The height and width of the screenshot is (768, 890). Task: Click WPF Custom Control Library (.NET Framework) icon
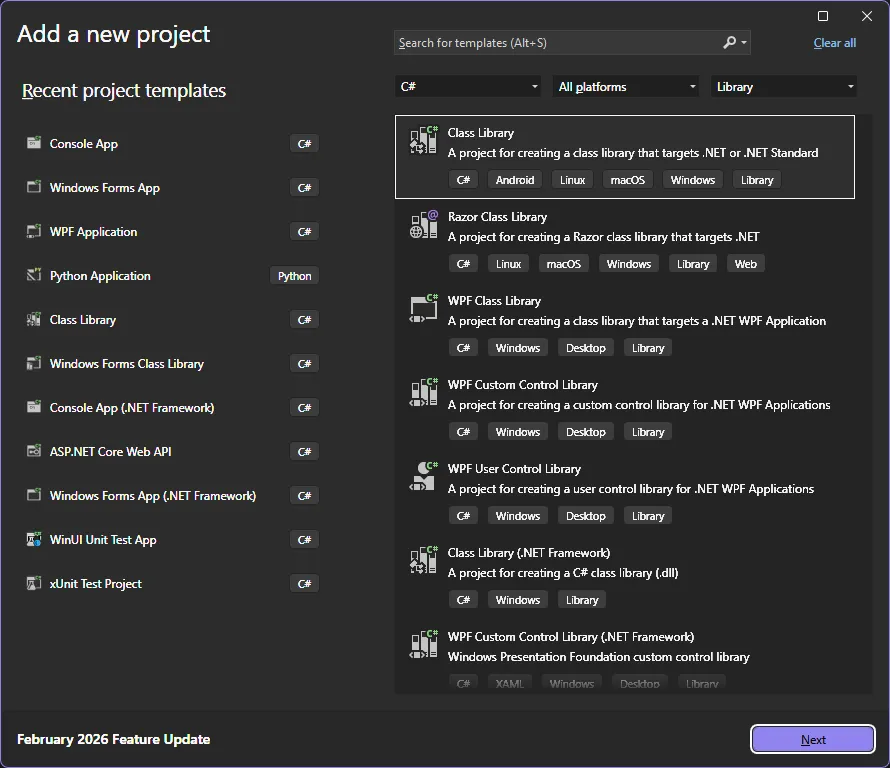point(423,644)
